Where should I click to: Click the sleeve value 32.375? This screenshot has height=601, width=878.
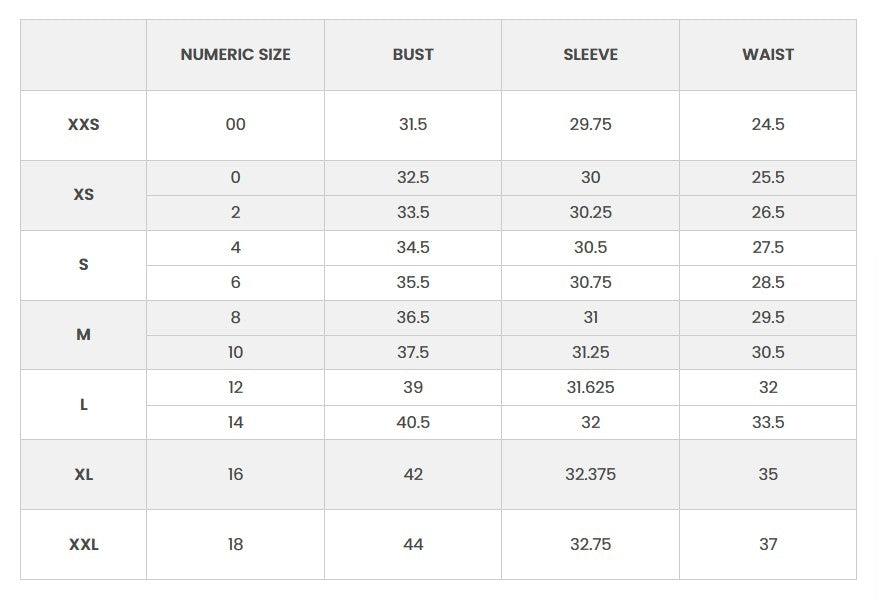click(590, 474)
